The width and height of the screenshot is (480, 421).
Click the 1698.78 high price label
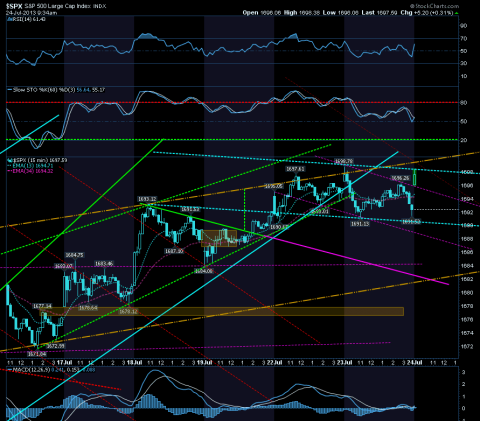344,161
